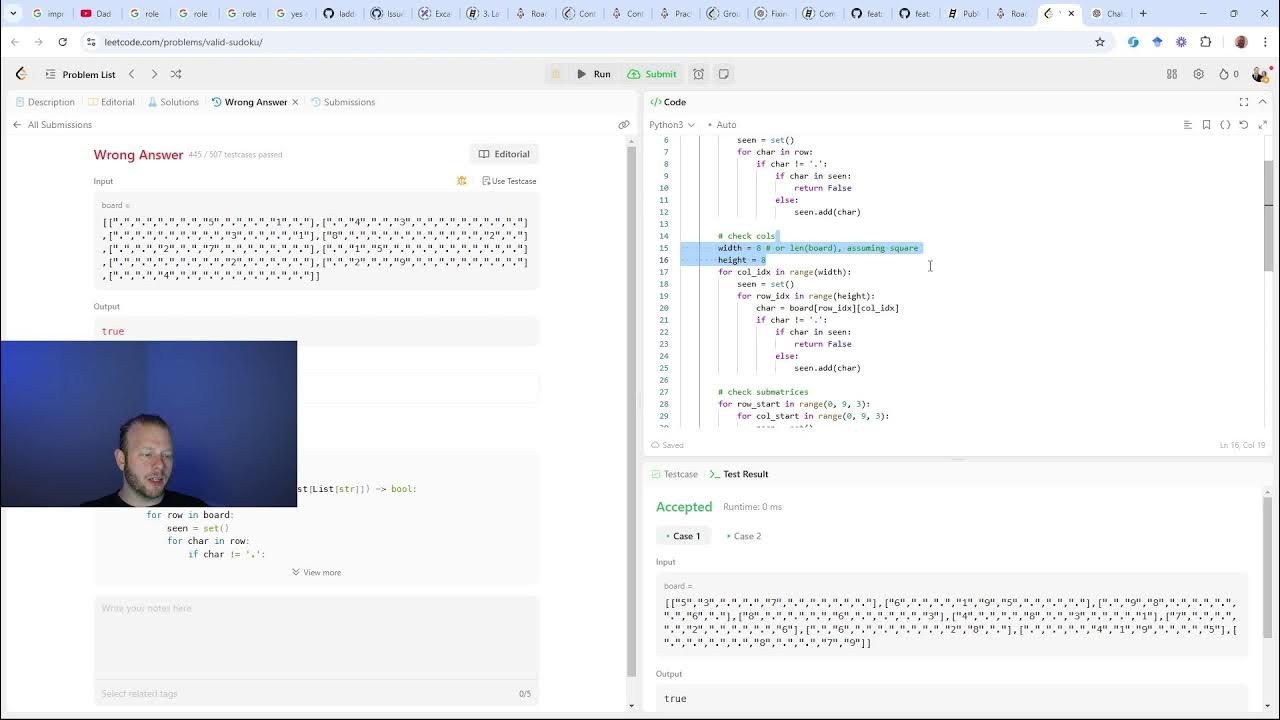Toggle the Auto save indicator
The width and height of the screenshot is (1280, 720).
[722, 125]
